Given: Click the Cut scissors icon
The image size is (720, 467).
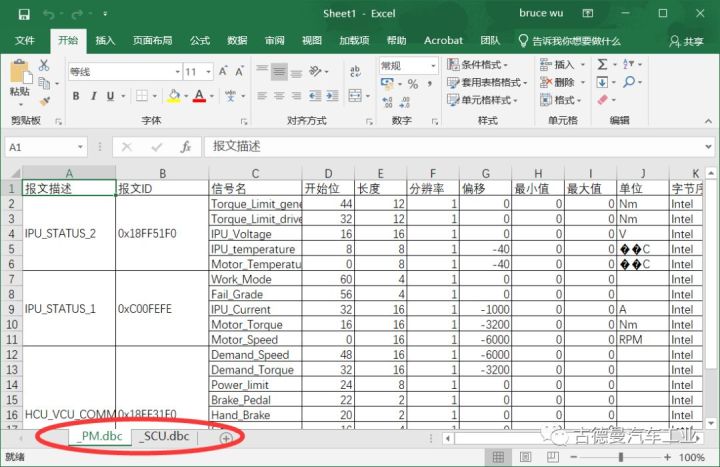Looking at the screenshot, I should pyautogui.click(x=44, y=65).
